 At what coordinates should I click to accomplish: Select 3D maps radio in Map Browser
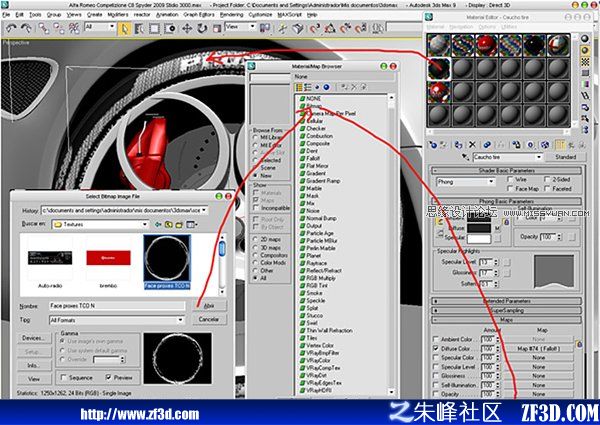[x=255, y=247]
